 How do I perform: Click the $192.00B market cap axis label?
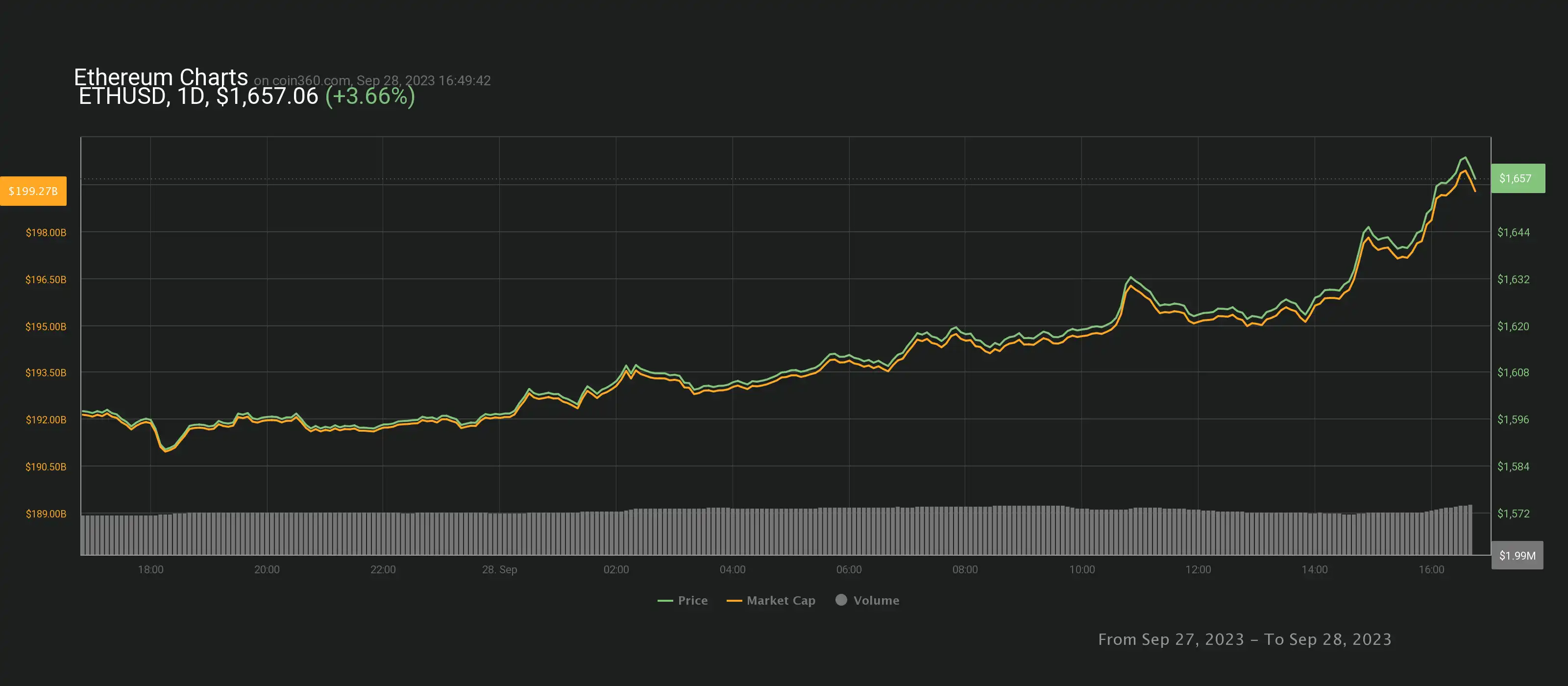tap(46, 419)
